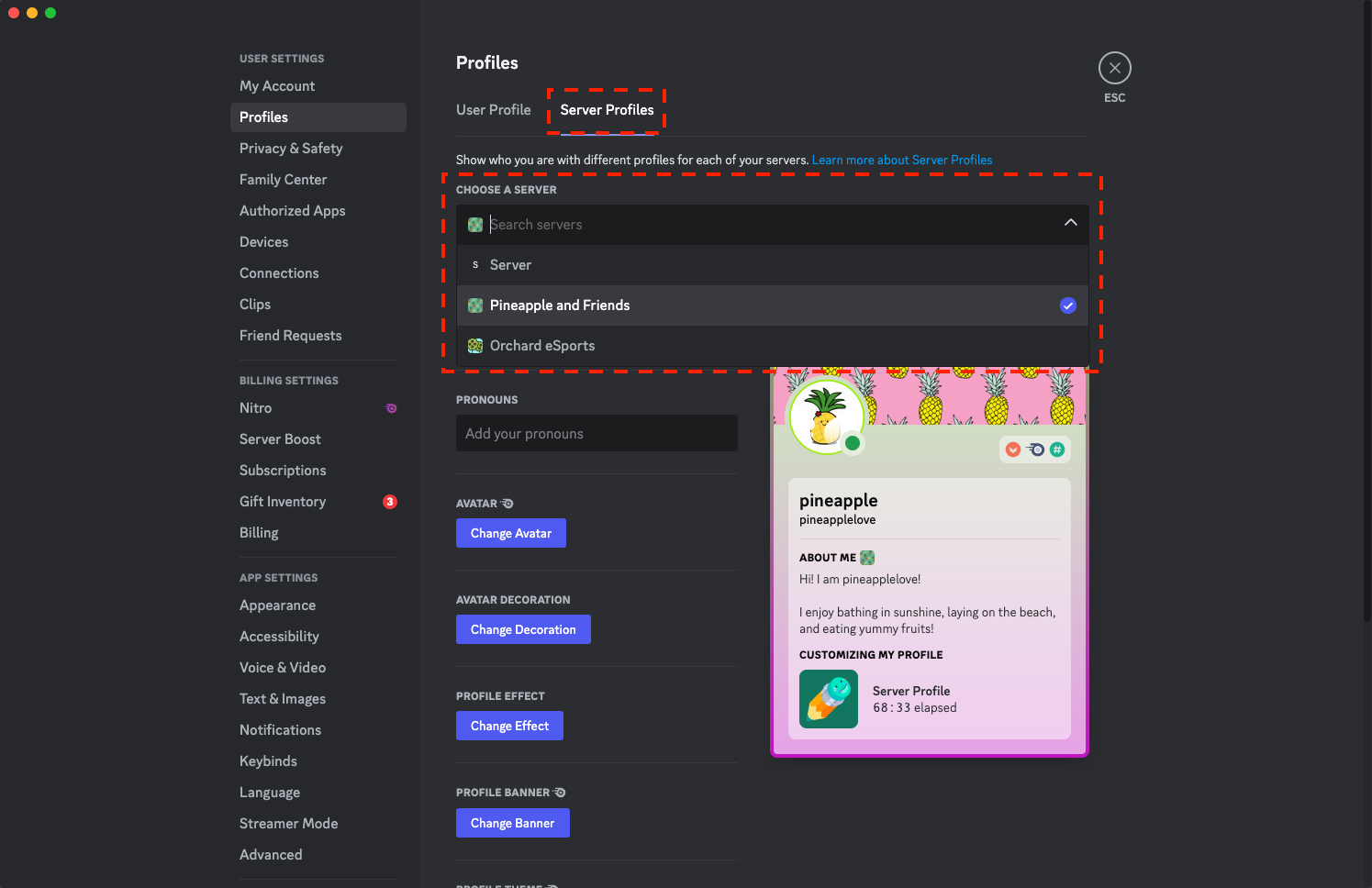Click the 'S' icon of Server entry
This screenshot has width=1372, height=888.
point(475,265)
